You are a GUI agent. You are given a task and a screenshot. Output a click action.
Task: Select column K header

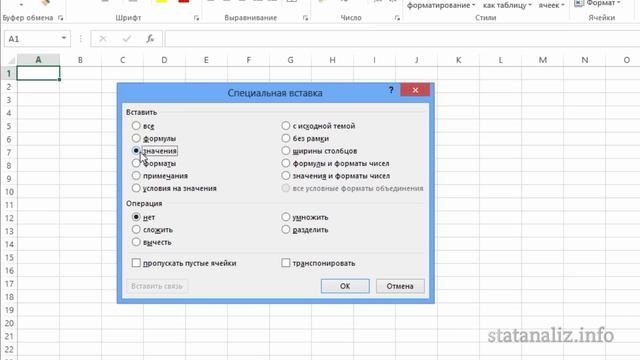click(x=459, y=60)
